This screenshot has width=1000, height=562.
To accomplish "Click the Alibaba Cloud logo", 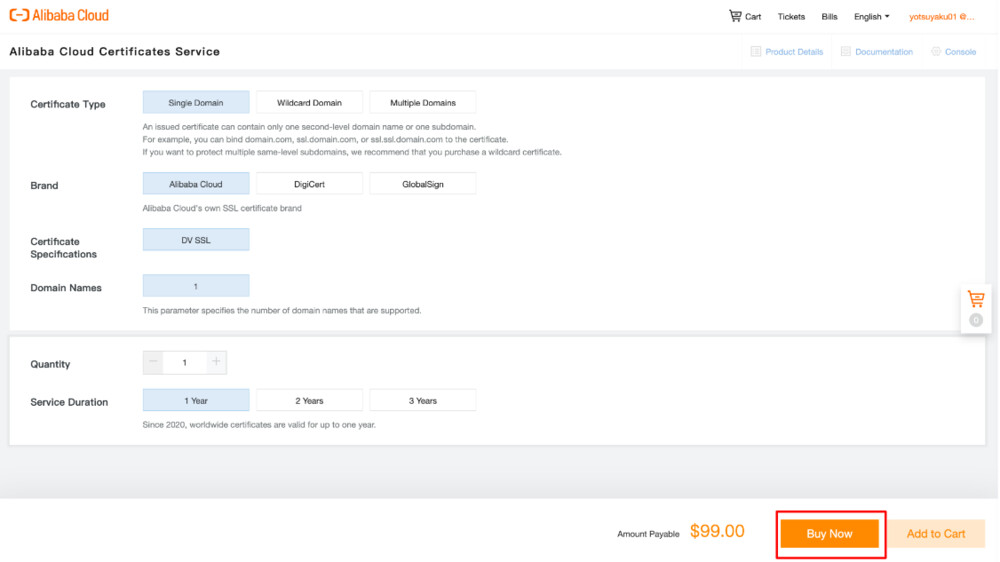I will pyautogui.click(x=59, y=15).
